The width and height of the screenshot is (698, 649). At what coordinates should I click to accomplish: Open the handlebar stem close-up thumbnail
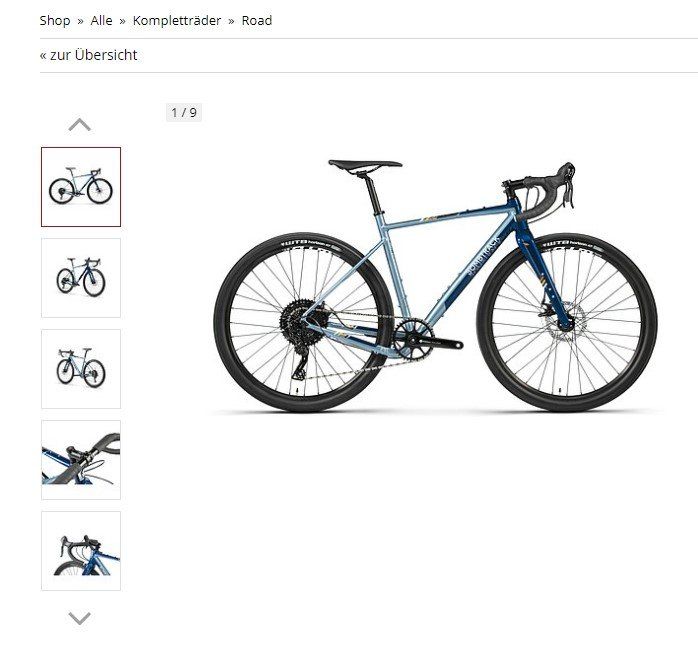click(81, 460)
